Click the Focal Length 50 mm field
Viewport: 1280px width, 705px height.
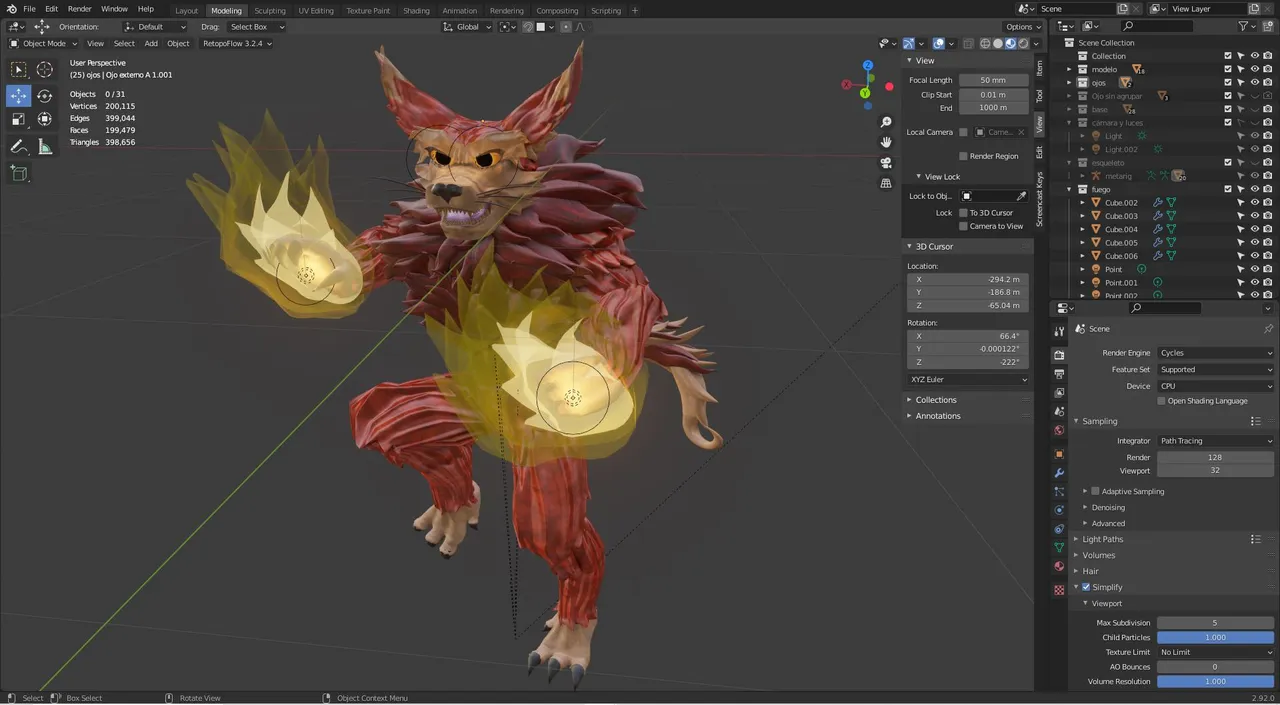tap(993, 80)
